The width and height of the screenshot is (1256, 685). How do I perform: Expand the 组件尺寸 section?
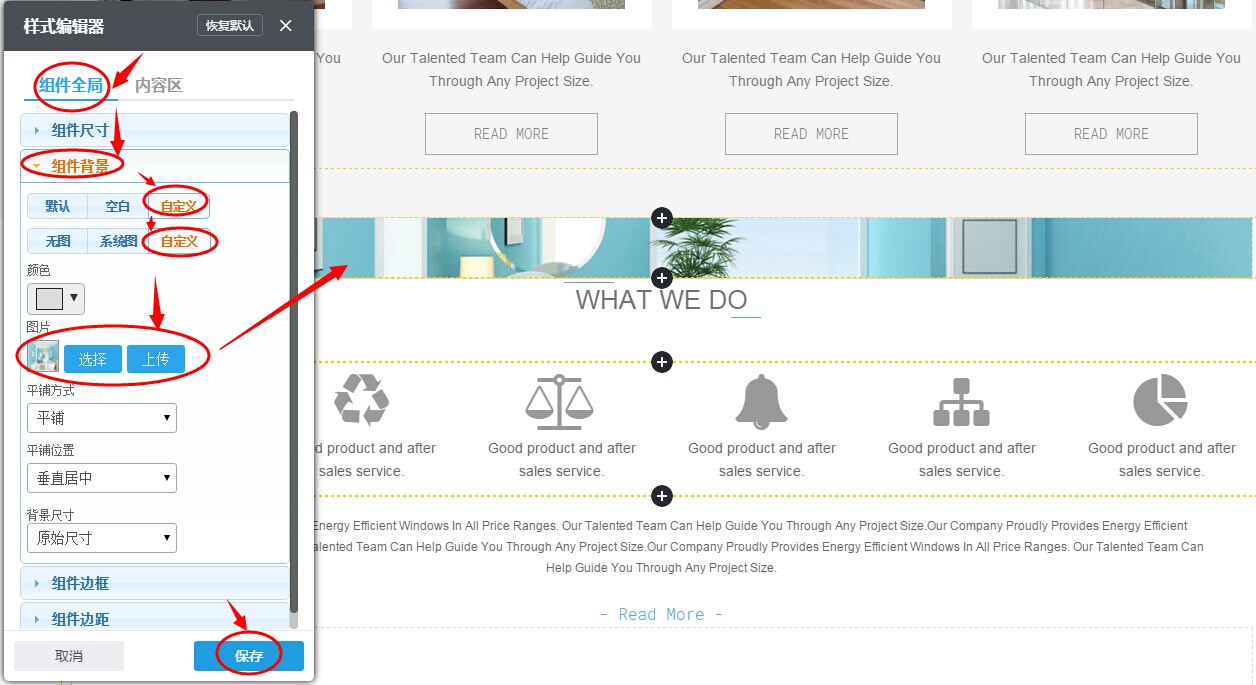click(155, 130)
